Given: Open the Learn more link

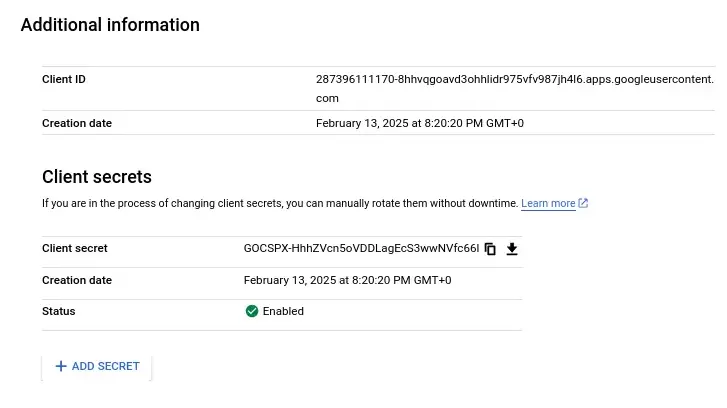Looking at the screenshot, I should 548,203.
